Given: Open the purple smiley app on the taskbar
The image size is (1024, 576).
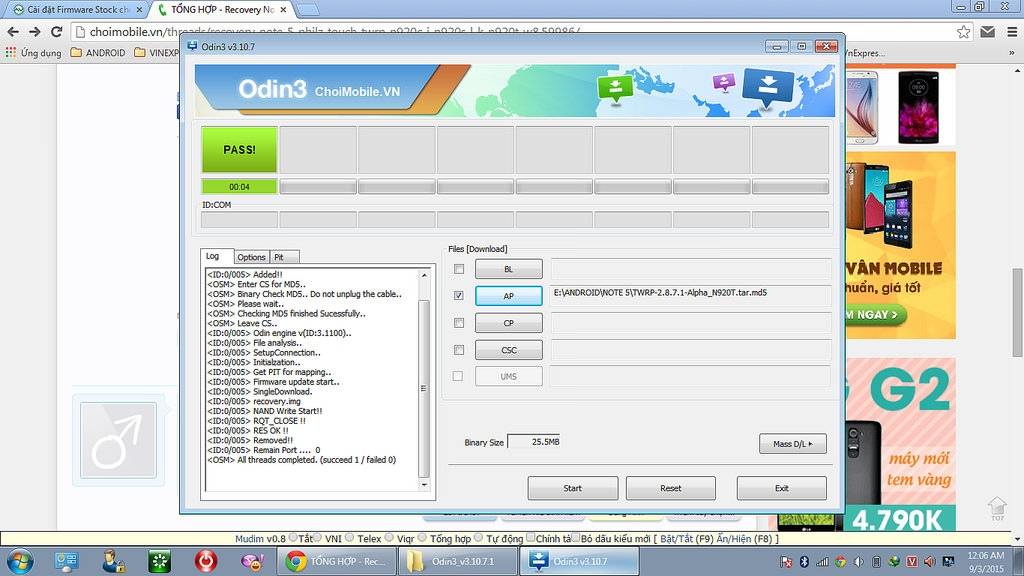Looking at the screenshot, I should pos(253,561).
